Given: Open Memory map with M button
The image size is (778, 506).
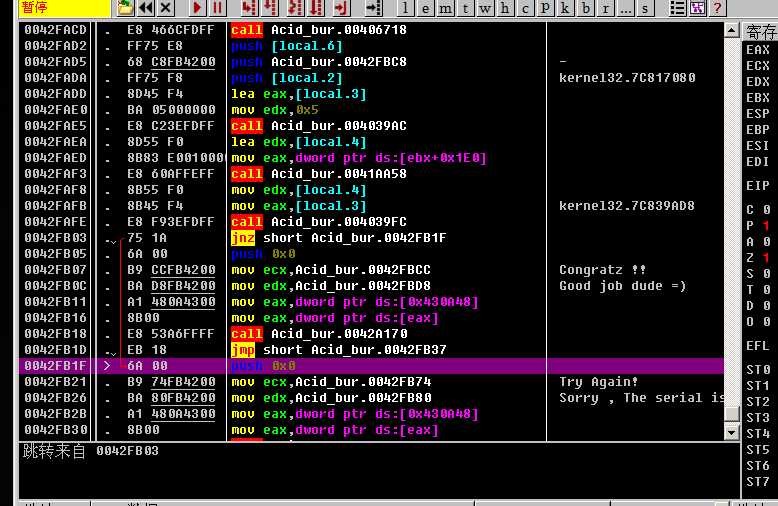Looking at the screenshot, I should 446,7.
